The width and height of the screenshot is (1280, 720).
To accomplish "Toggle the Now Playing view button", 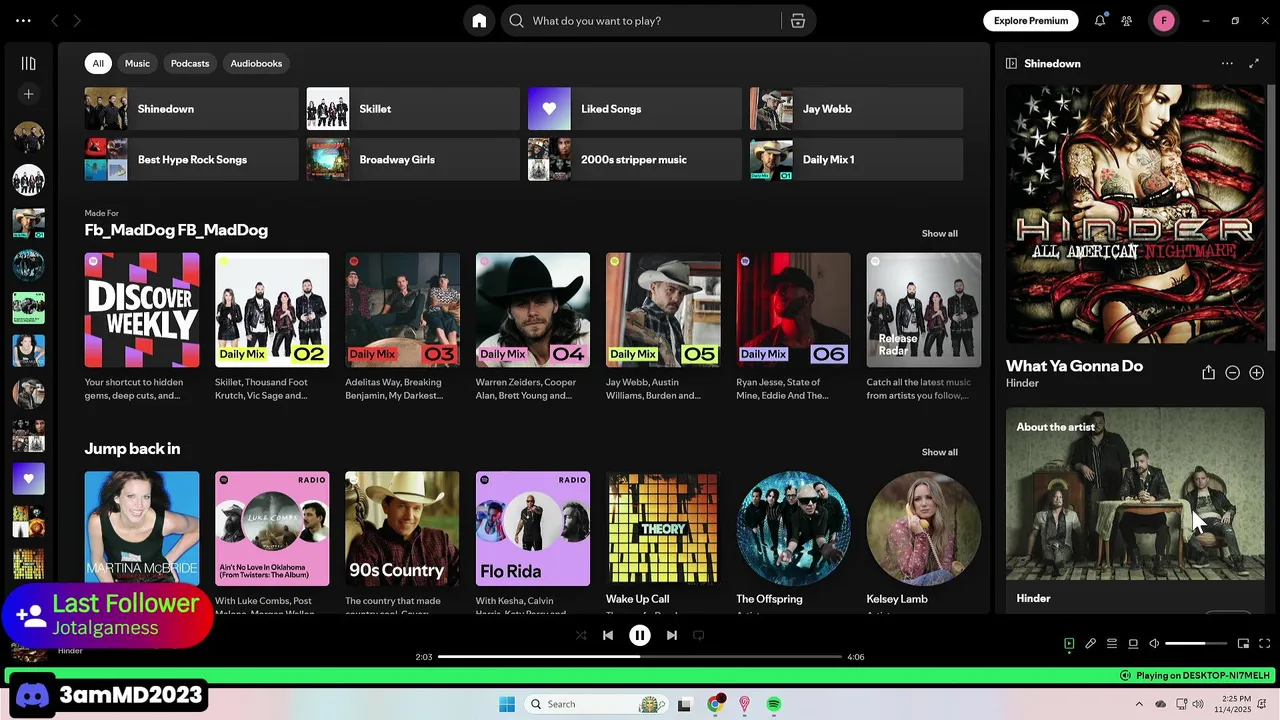I will pos(1069,644).
